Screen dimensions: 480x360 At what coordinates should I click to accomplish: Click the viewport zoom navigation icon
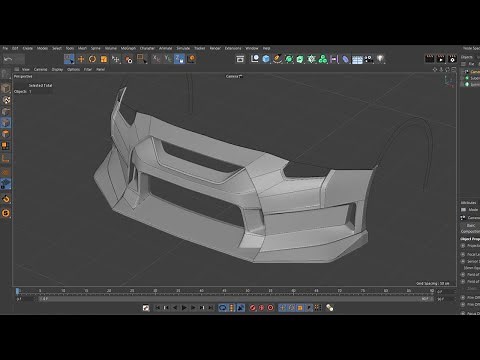[x=441, y=70]
